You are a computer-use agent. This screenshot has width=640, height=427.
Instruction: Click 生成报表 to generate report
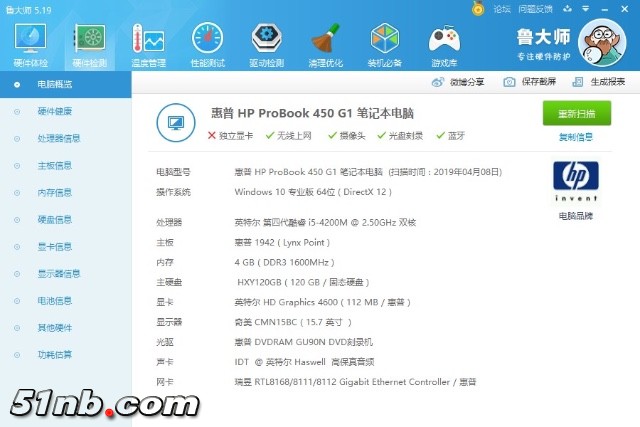pos(606,81)
